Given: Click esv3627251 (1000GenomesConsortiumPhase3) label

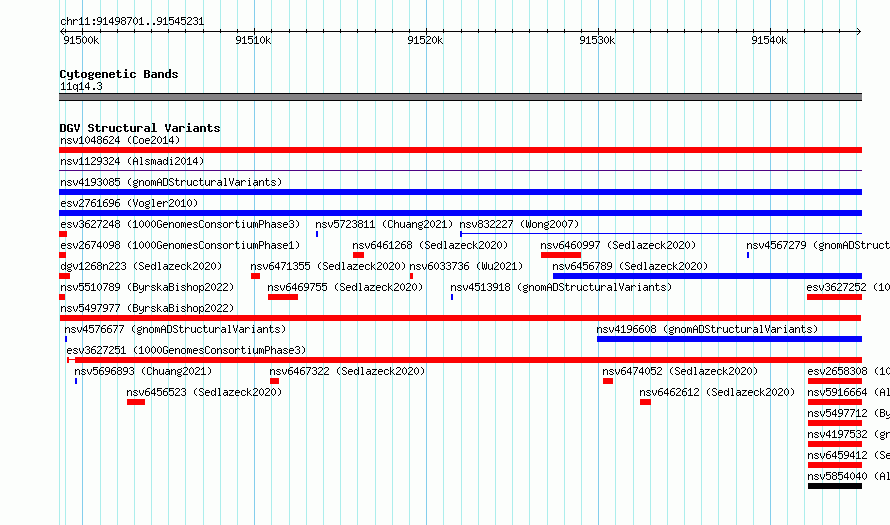Looking at the screenshot, I should [186, 350].
